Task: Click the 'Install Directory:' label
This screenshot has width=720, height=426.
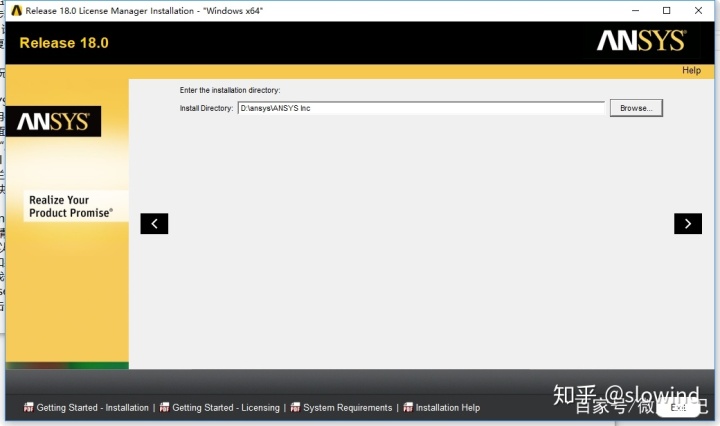Action: pyautogui.click(x=206, y=108)
